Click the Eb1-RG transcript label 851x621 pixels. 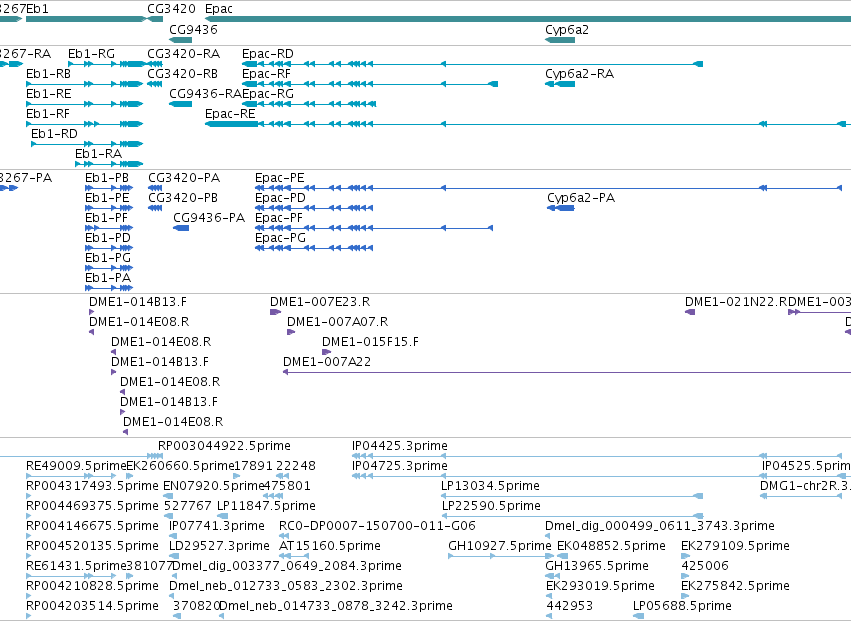[x=91, y=54]
